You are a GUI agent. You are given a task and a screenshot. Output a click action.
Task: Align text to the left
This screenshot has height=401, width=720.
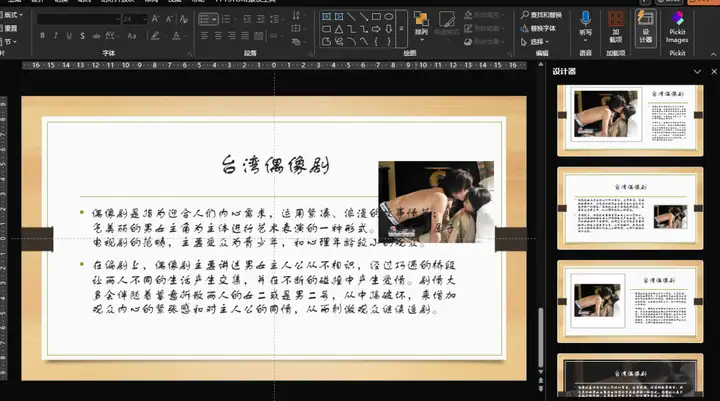pos(204,35)
